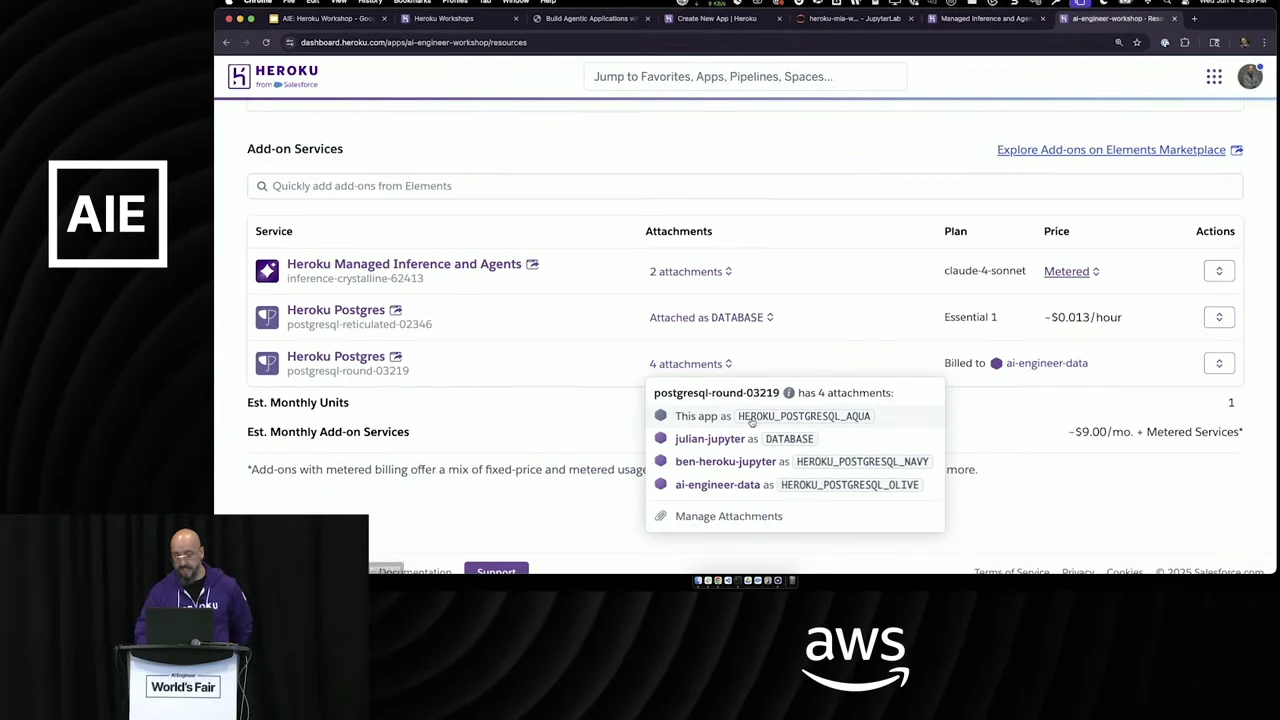The height and width of the screenshot is (720, 1280).
Task: Open ai-engineer-data link in attachments popup
Action: tap(717, 485)
